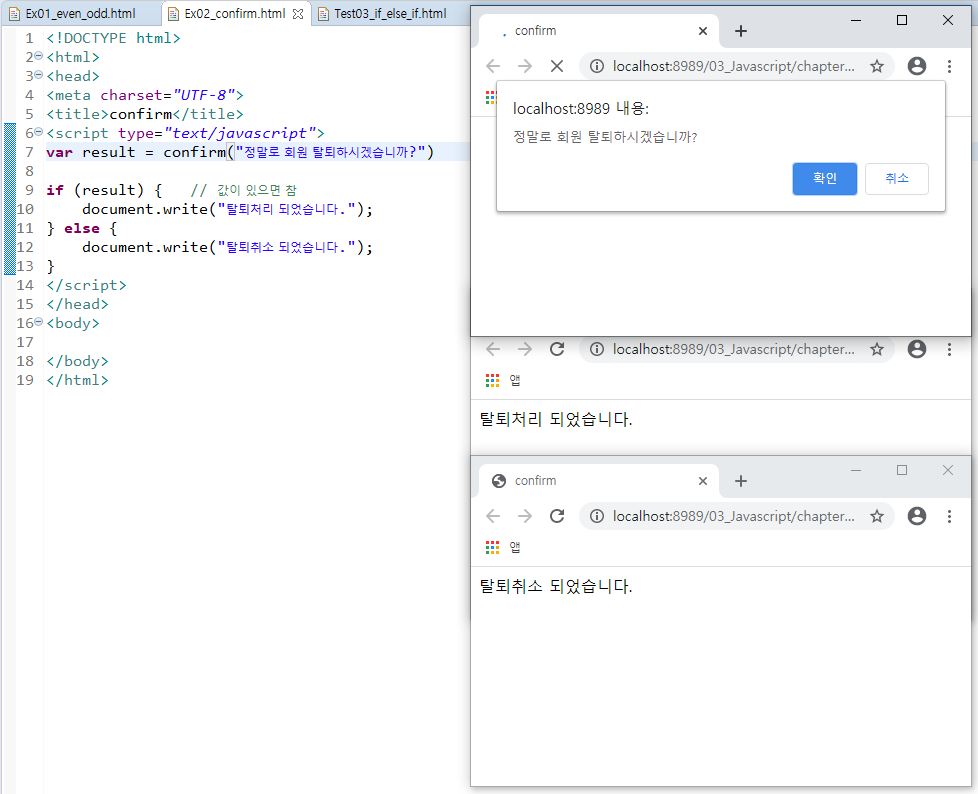The image size is (978, 794).
Task: Reload the page in the middle browser
Action: (x=557, y=349)
